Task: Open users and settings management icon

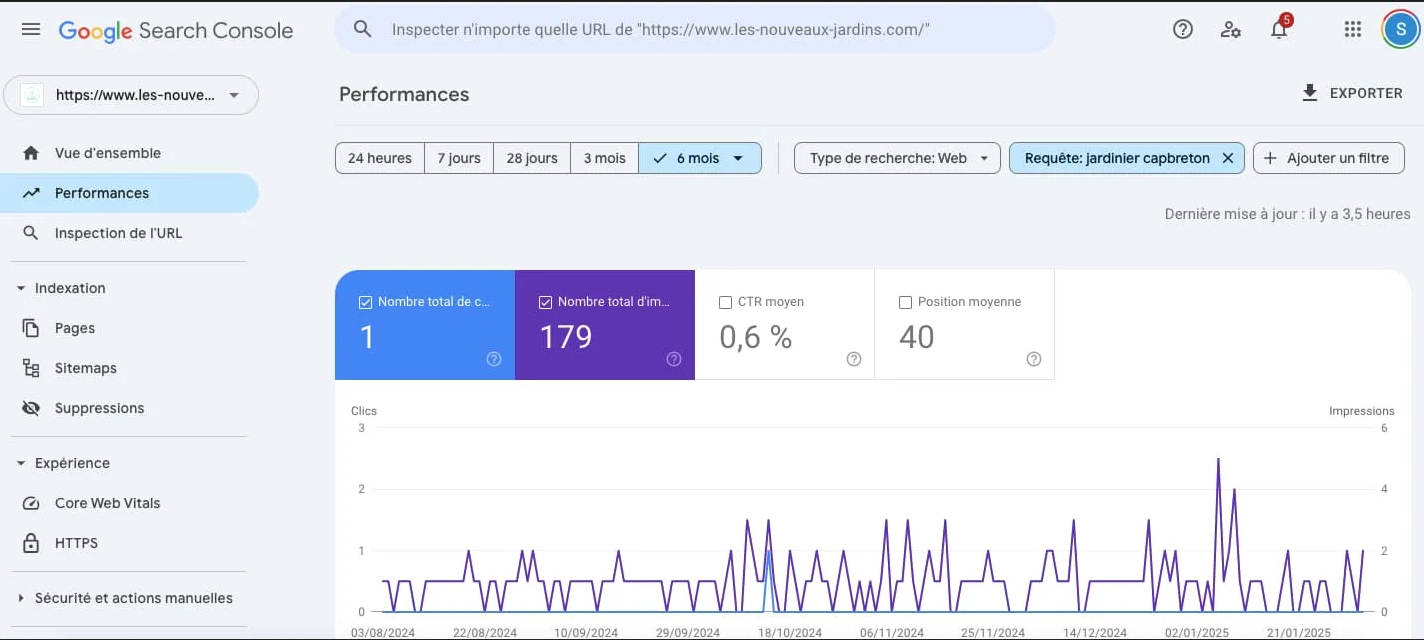Action: (1231, 30)
